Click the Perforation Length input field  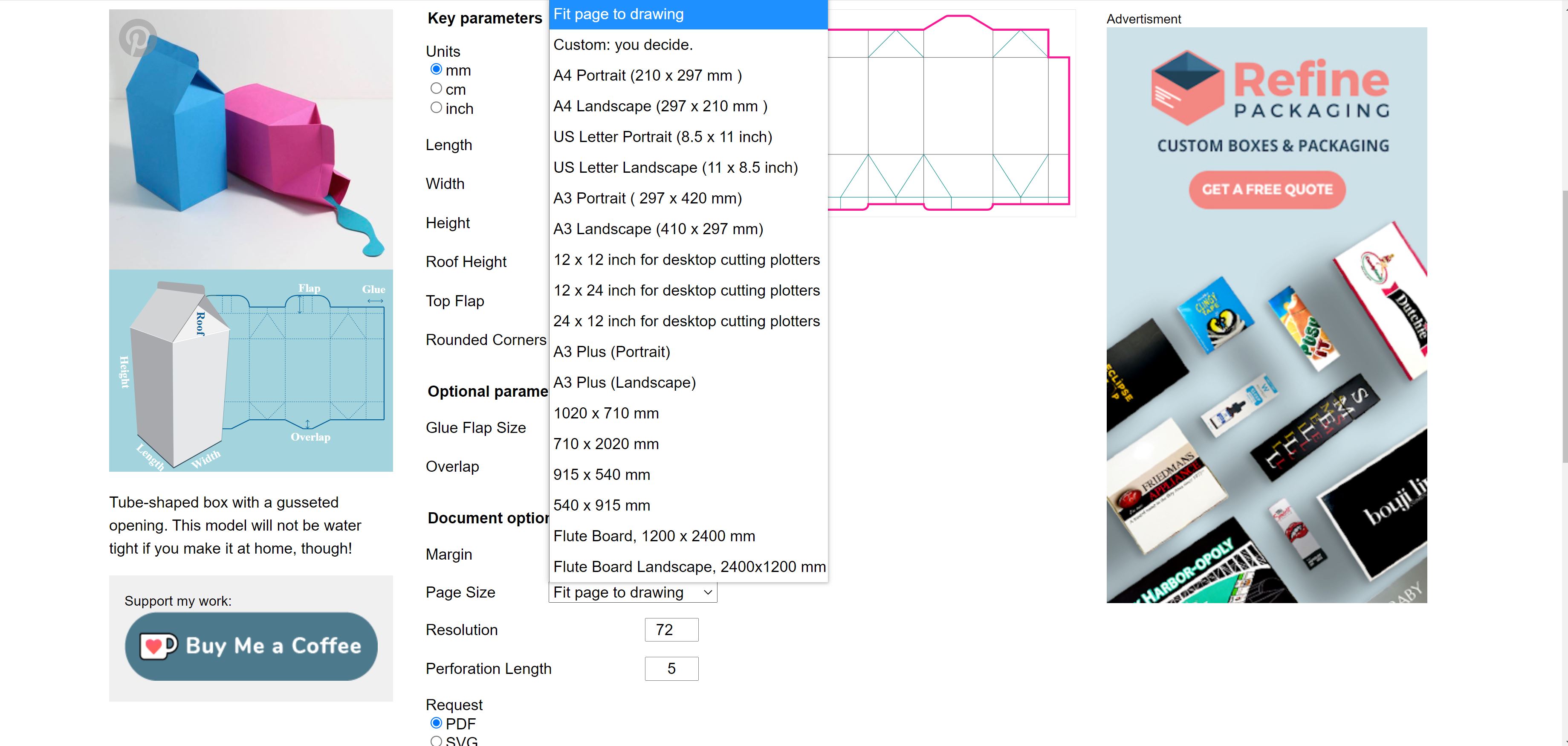pos(671,669)
